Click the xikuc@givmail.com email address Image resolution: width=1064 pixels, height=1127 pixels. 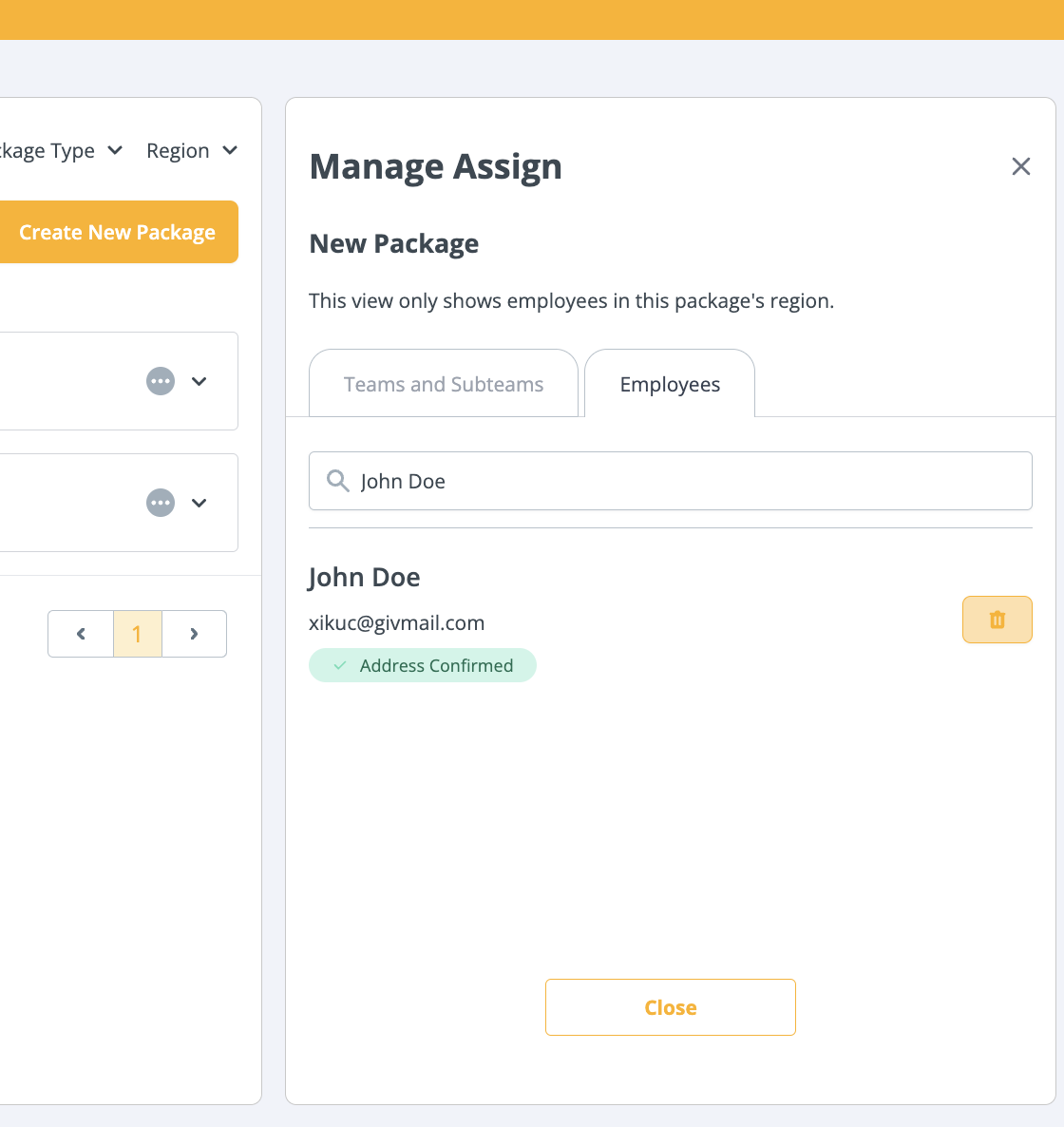point(397,623)
